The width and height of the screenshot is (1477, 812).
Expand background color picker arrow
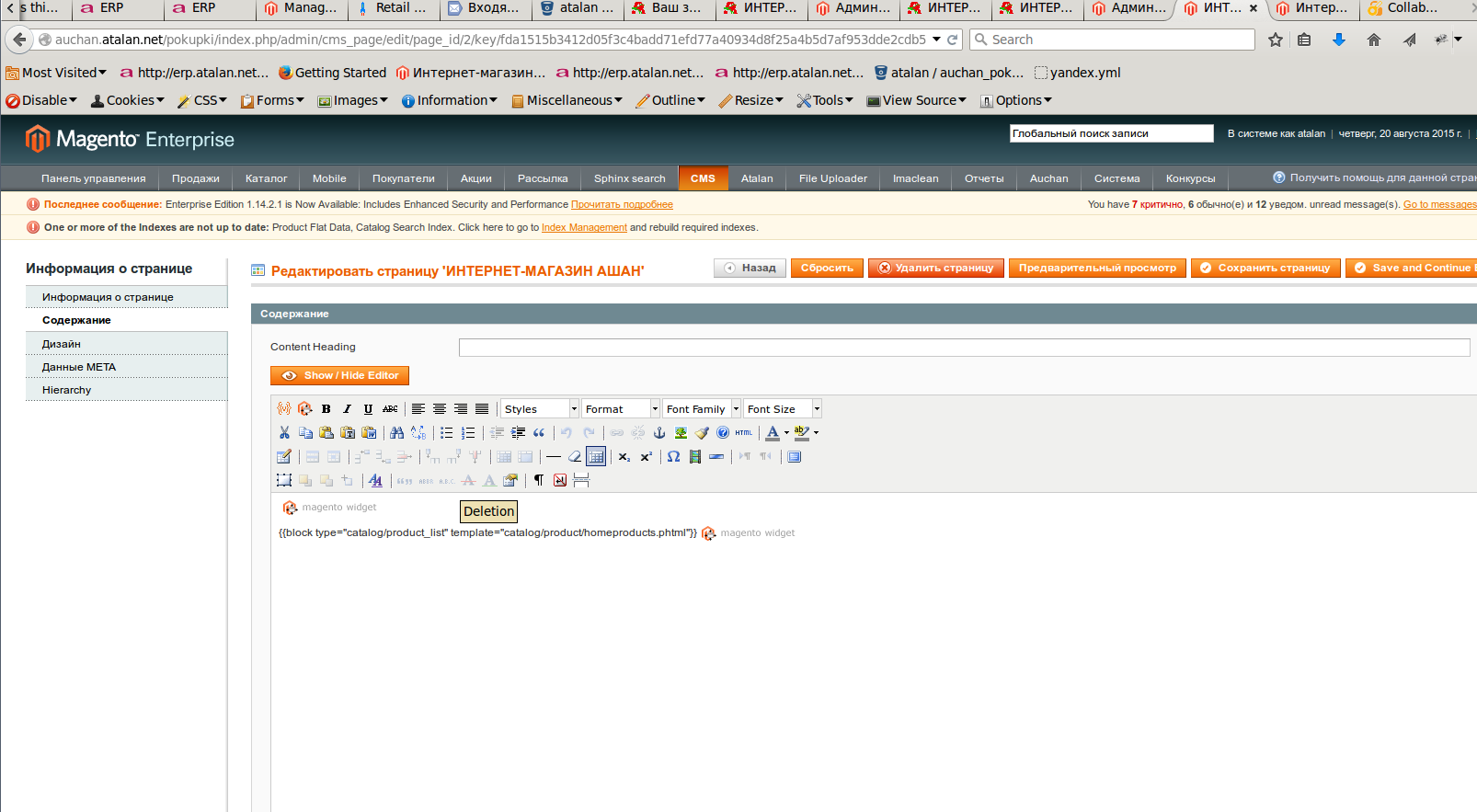click(816, 432)
